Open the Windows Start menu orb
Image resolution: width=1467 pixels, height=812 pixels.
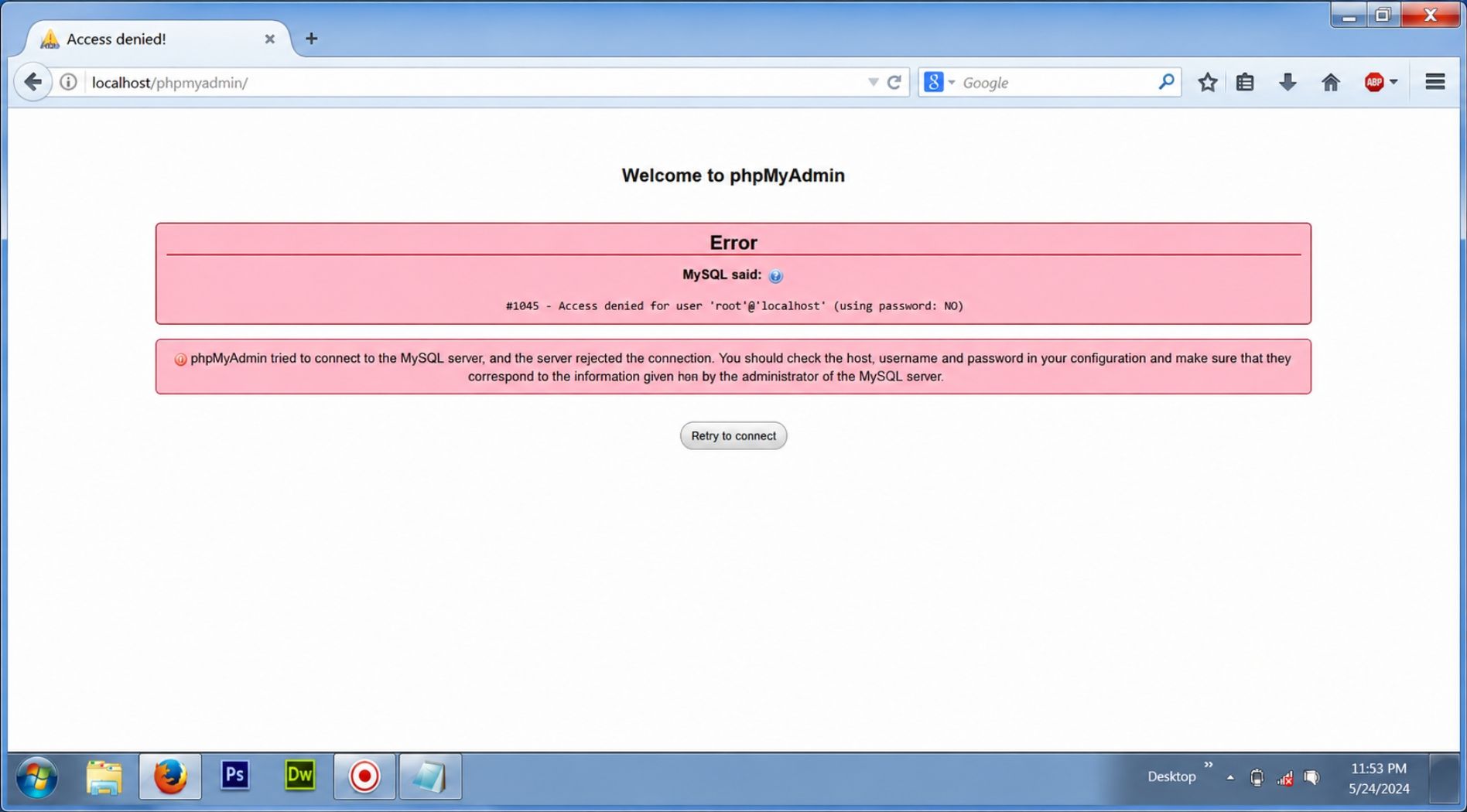(x=36, y=777)
